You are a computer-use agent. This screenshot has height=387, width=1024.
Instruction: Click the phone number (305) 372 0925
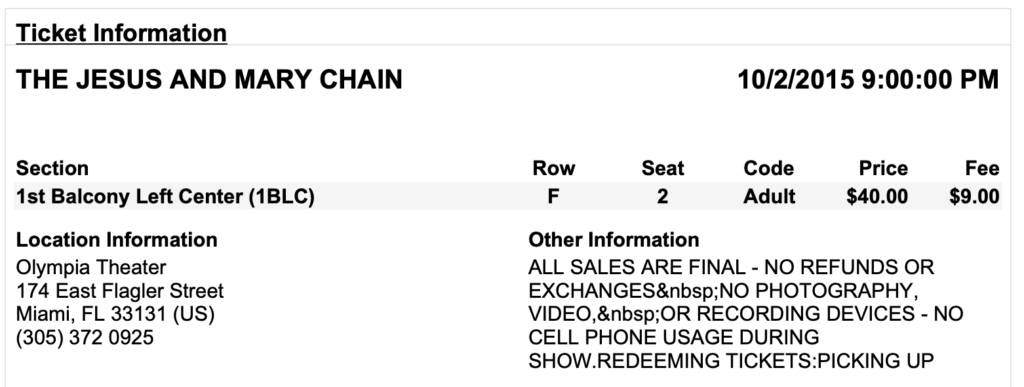(x=85, y=337)
